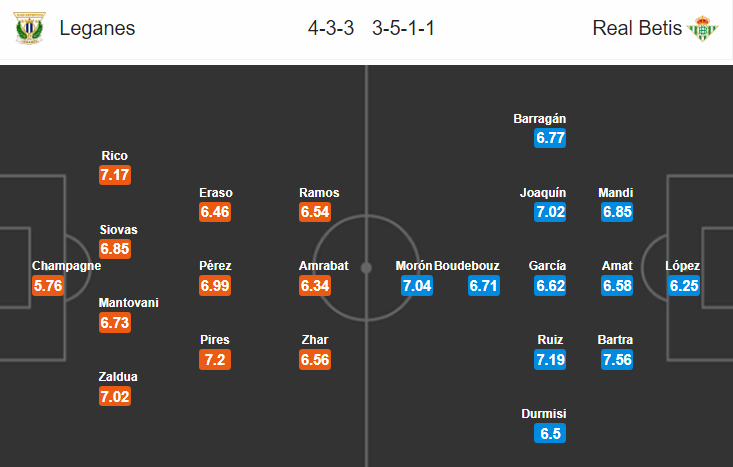Click Amrabat's 6.34 rating badge

315,286
